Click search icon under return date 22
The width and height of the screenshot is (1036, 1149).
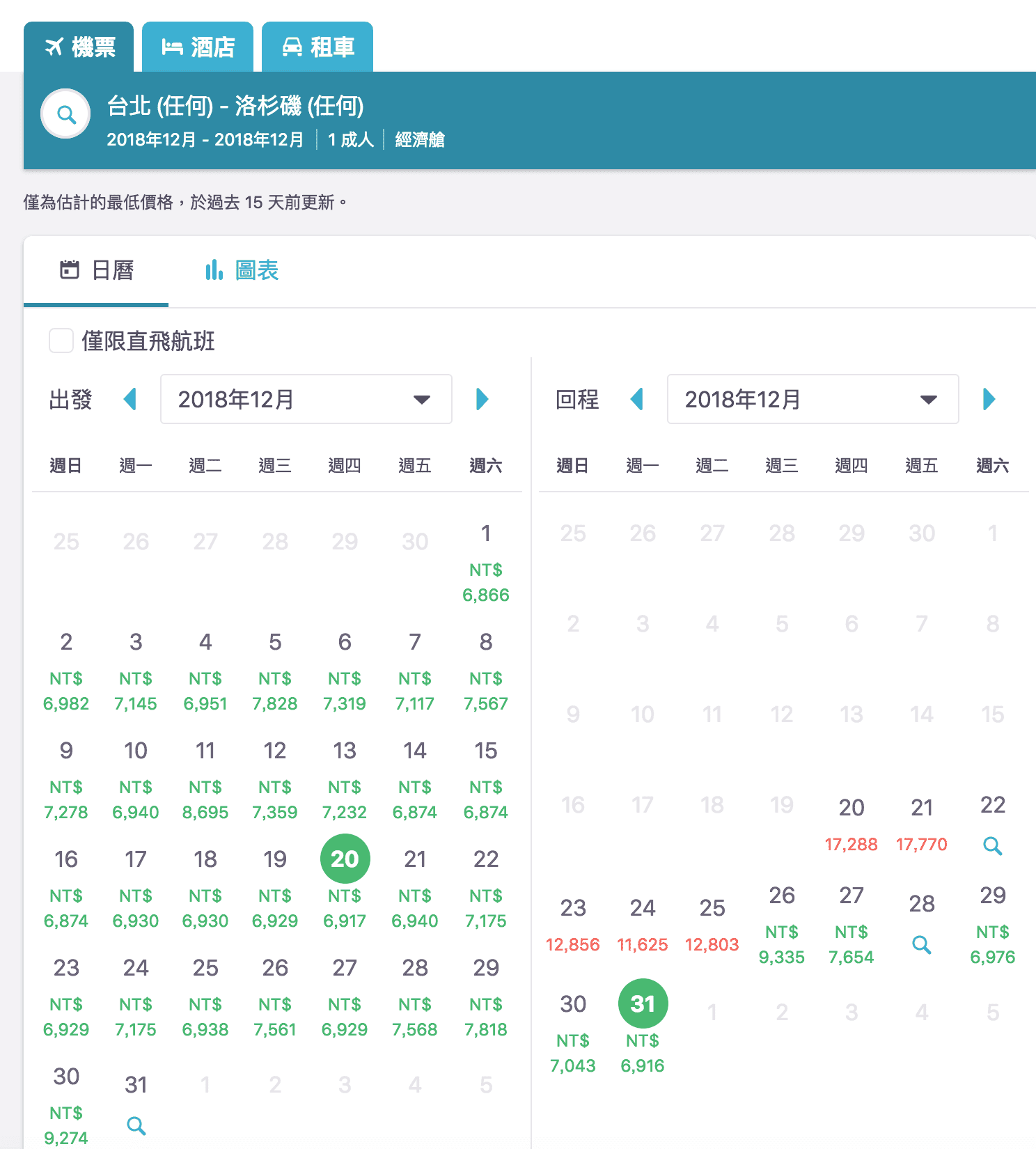point(993,846)
